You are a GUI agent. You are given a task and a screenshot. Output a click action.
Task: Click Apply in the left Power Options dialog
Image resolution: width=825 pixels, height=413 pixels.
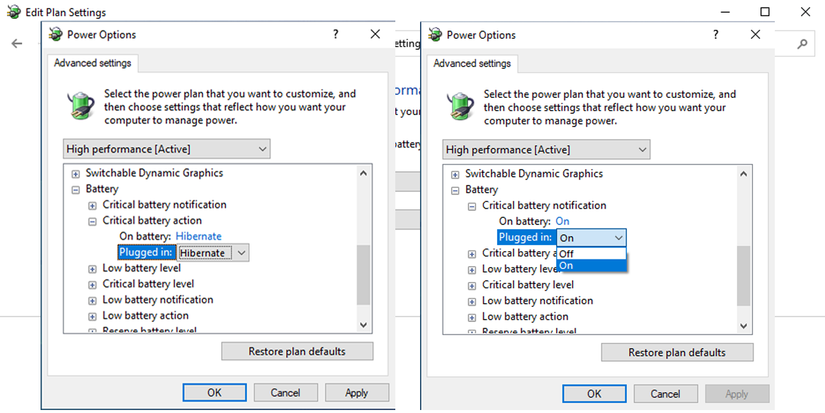357,392
